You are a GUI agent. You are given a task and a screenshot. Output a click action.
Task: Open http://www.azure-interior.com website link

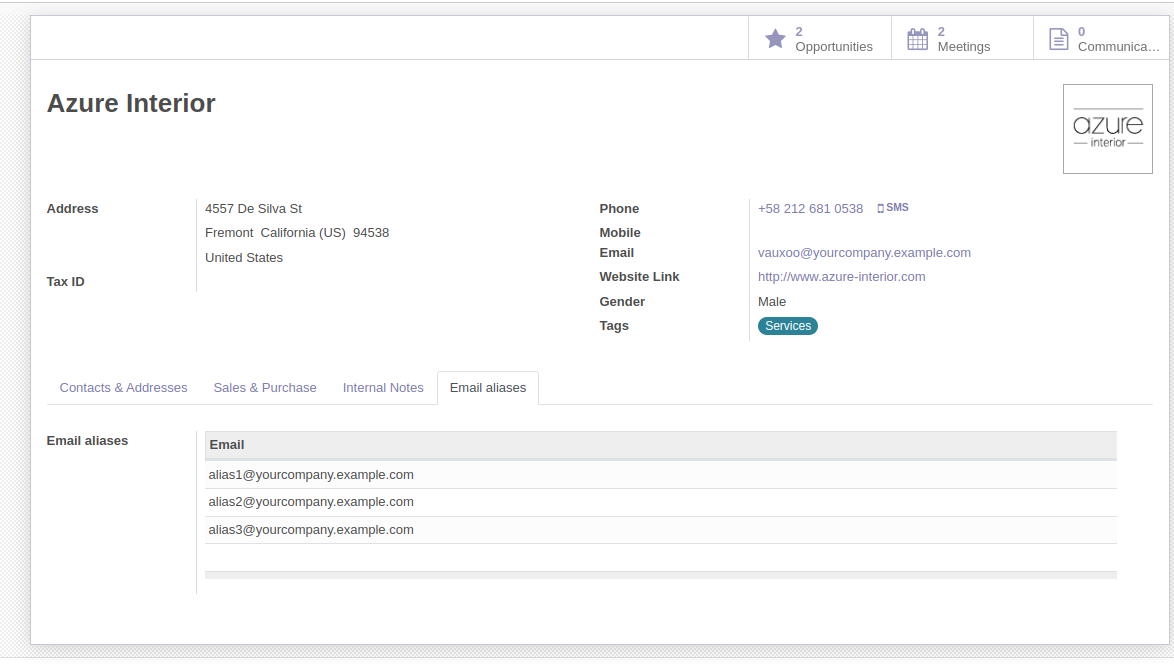(842, 277)
